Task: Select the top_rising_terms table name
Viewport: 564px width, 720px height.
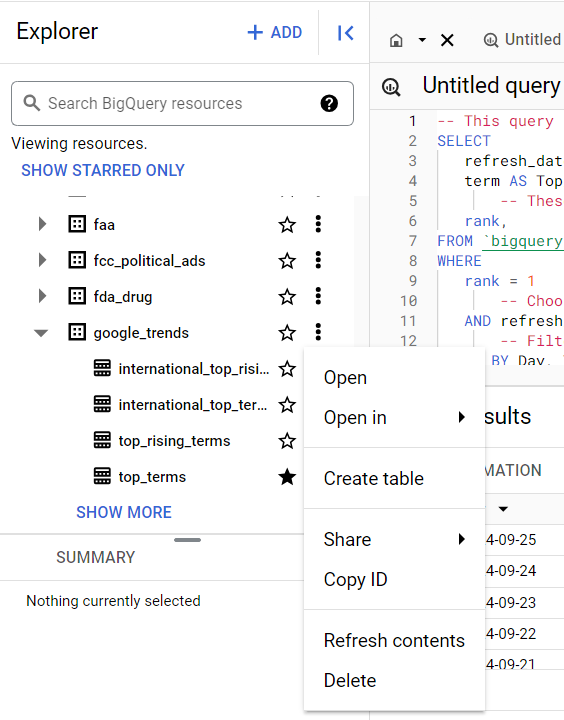Action: pyautogui.click(x=174, y=441)
